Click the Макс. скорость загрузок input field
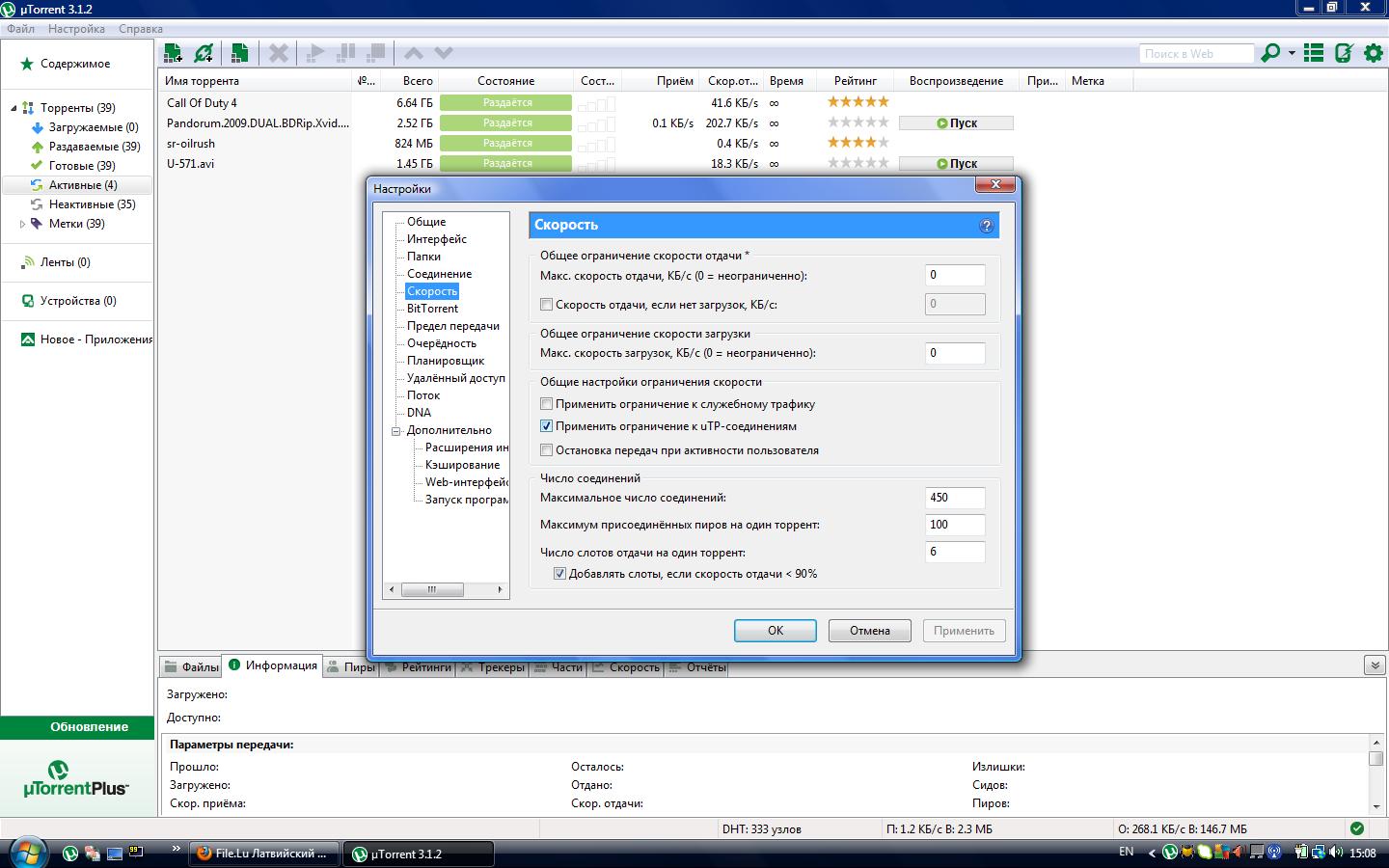The width and height of the screenshot is (1389, 868). click(x=955, y=353)
